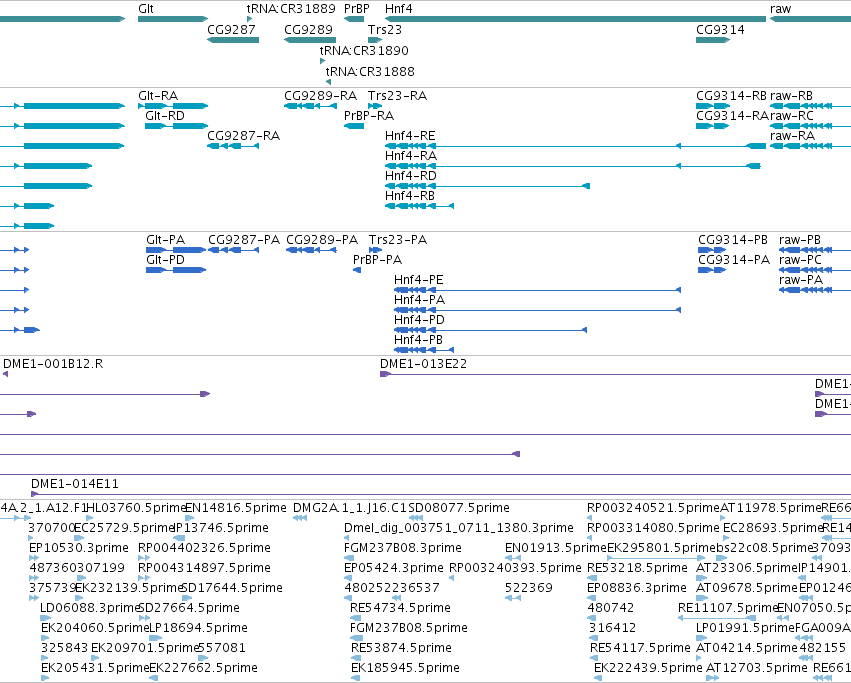Select EST EP05424.3prime
Screen dimensions: 851x683
348,578
